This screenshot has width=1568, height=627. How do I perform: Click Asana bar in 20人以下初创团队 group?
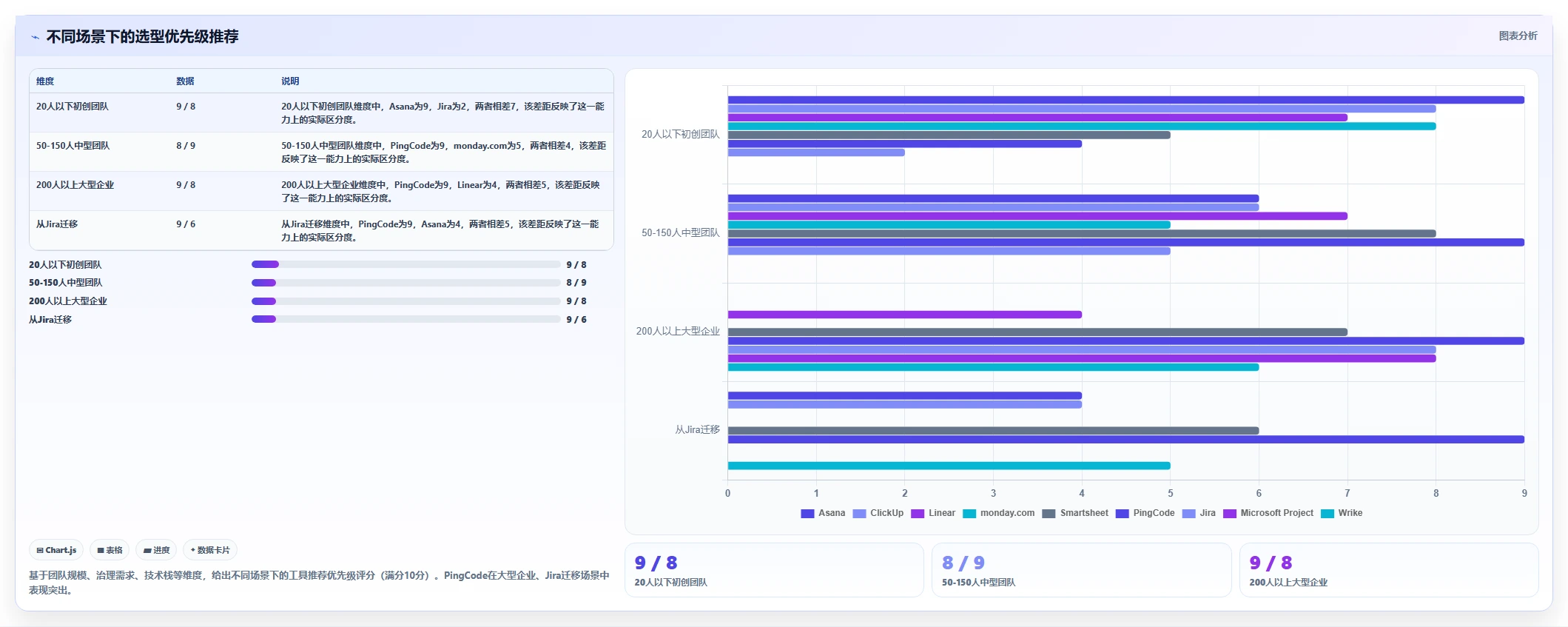pos(1125,100)
